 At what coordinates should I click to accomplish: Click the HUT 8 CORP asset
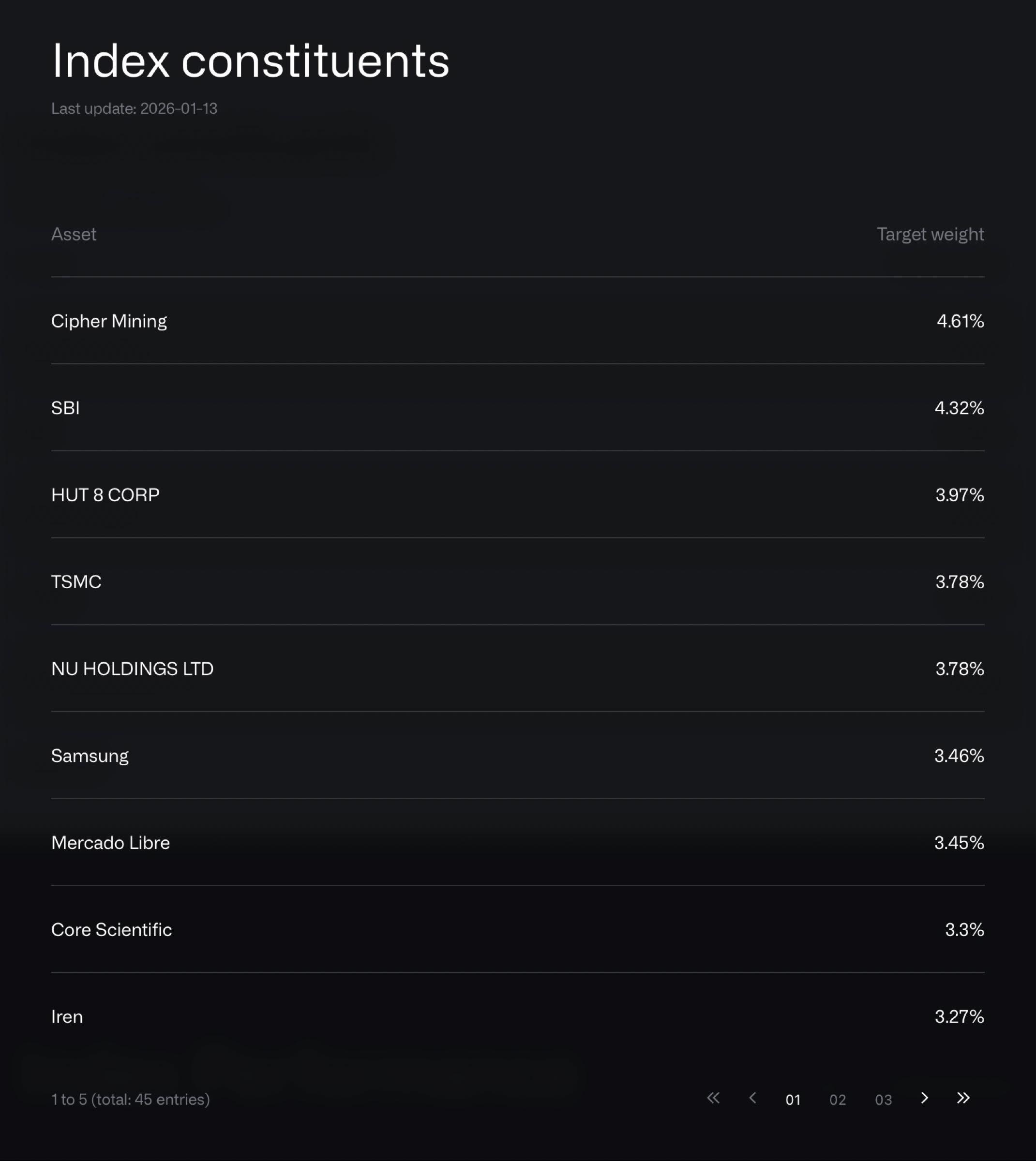(105, 494)
